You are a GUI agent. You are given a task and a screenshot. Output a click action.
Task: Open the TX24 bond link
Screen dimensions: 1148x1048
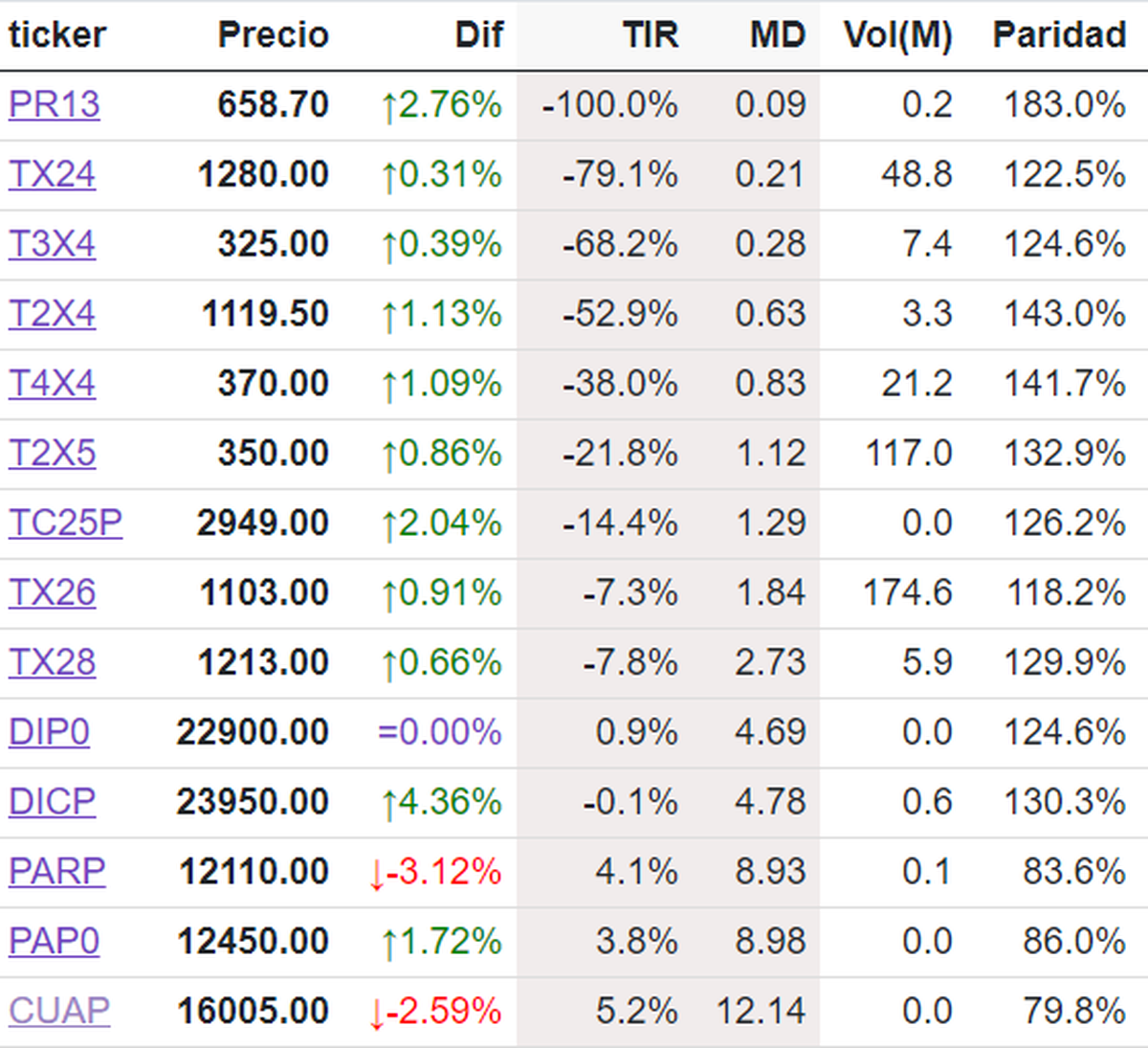tap(52, 174)
